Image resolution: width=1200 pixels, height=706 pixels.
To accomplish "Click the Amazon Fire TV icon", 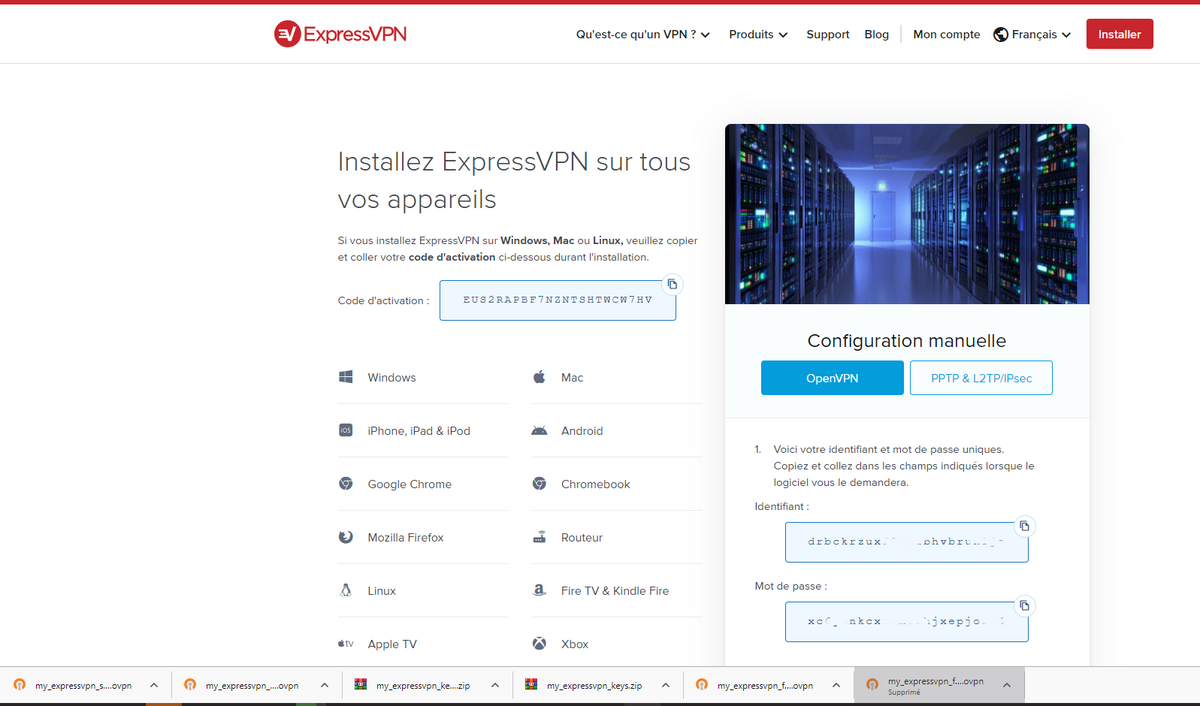I will click(x=539, y=590).
